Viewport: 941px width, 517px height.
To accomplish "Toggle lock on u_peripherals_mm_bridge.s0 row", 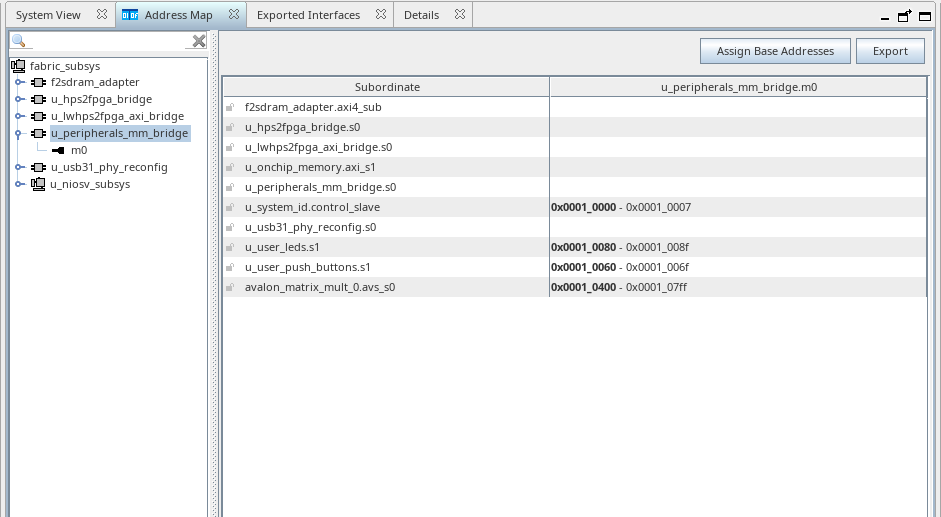I will tap(230, 187).
